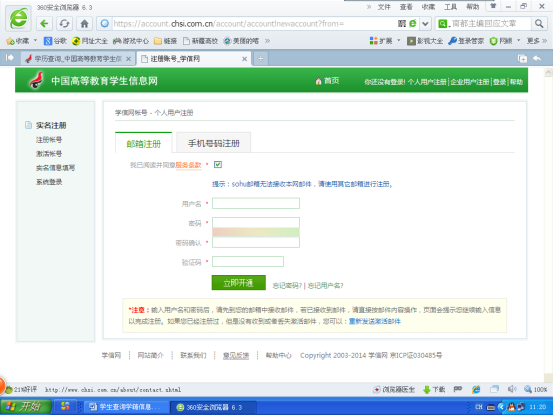Uncheck the service terms agreement checkbox
This screenshot has width=553, height=415.
point(218,165)
